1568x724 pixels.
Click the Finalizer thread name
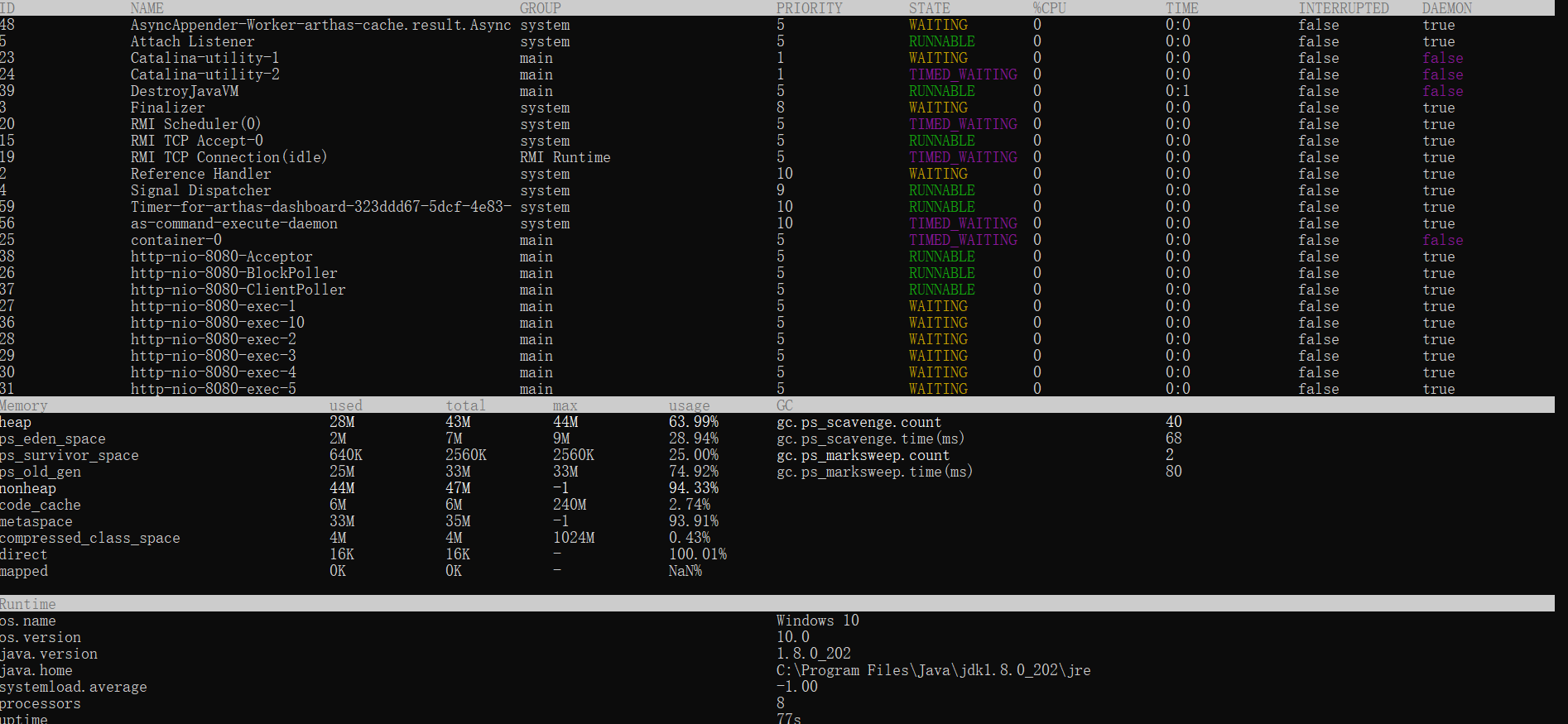(x=167, y=108)
